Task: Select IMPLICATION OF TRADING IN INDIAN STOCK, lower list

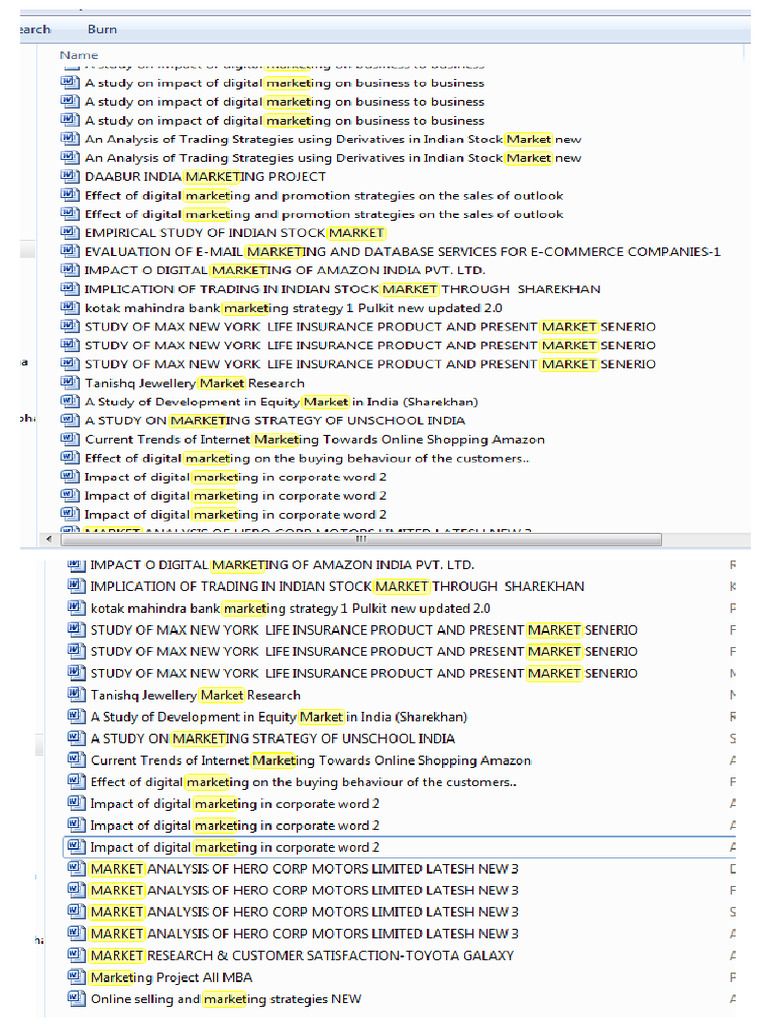Action: click(337, 586)
